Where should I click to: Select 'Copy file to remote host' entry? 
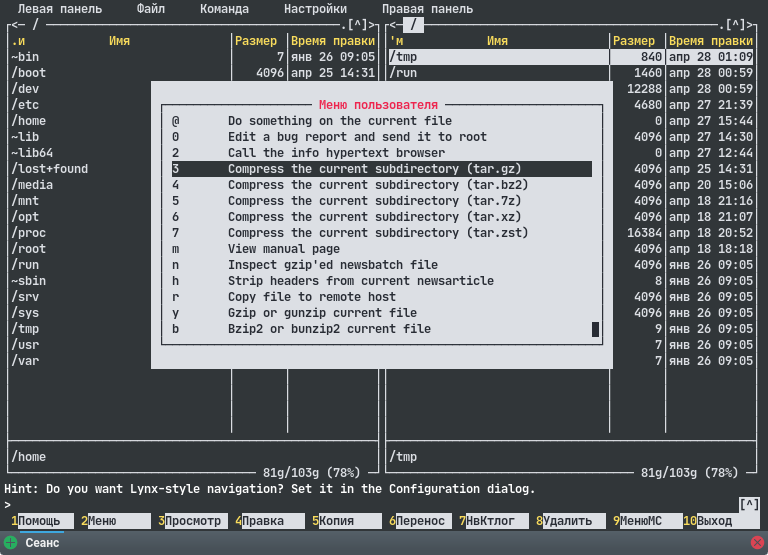click(x=382, y=297)
